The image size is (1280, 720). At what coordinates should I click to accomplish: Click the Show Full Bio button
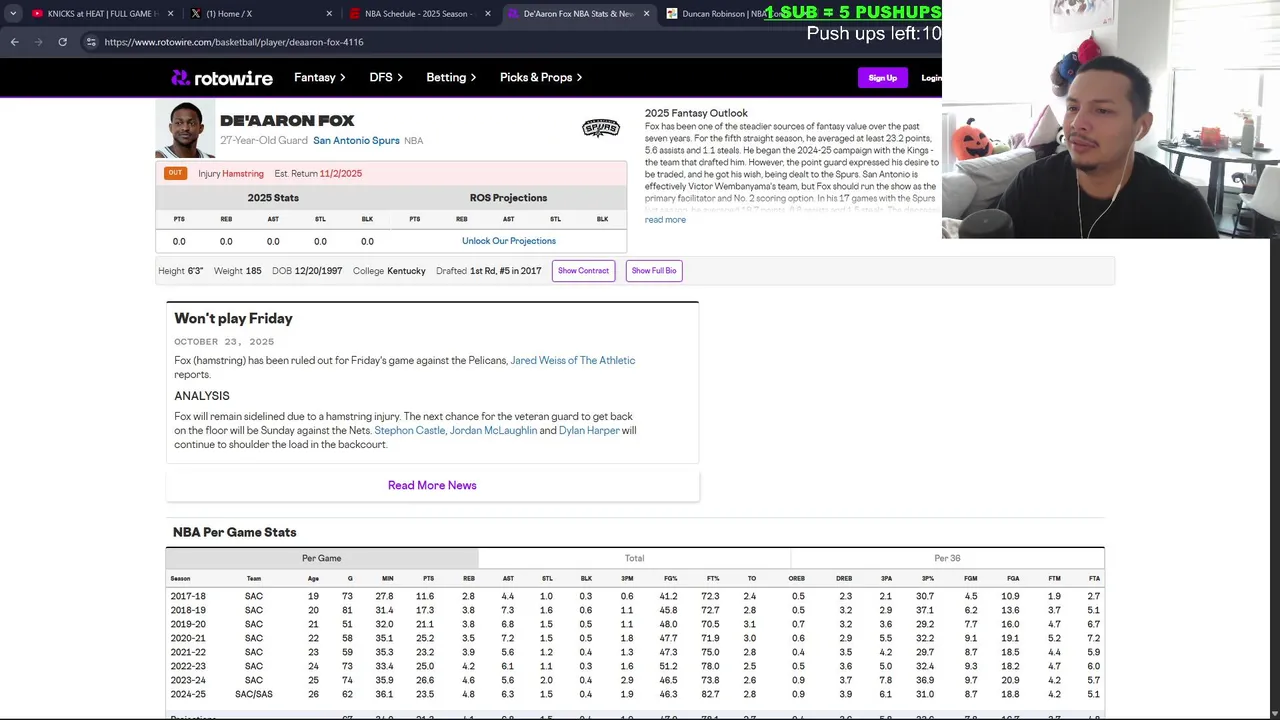click(x=654, y=271)
